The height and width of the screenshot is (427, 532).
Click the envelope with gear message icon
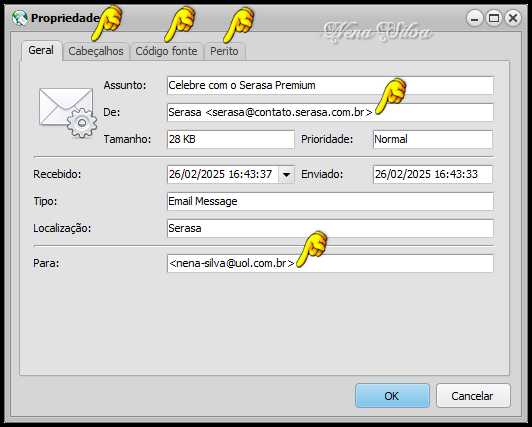(68, 112)
